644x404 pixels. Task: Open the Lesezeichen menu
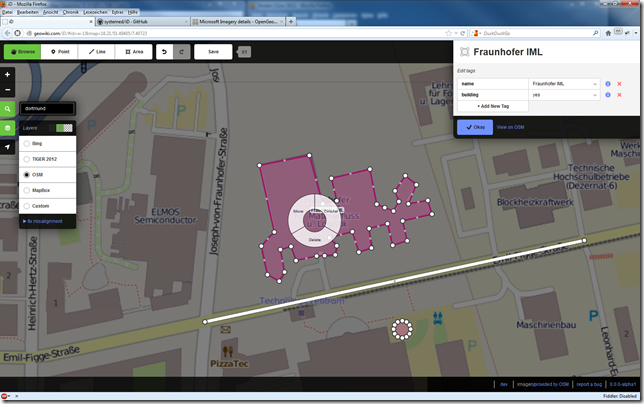(x=95, y=12)
